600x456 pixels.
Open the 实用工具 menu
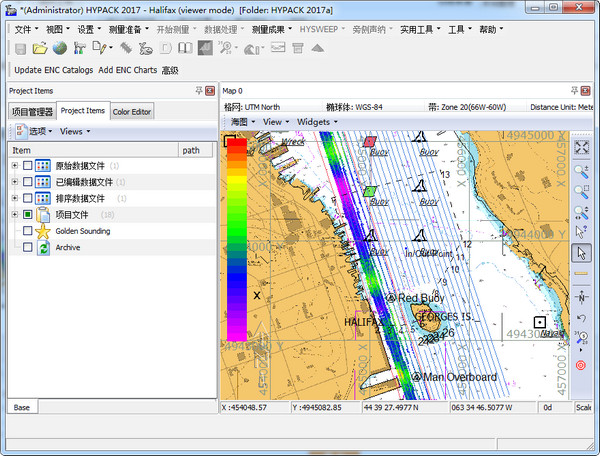[x=420, y=29]
